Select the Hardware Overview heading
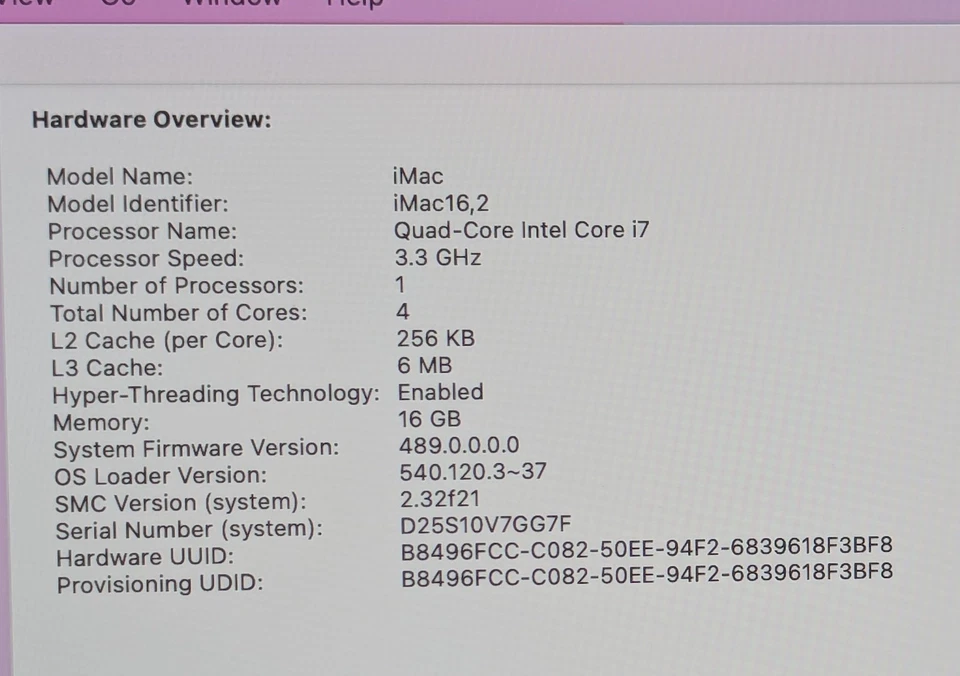 tap(150, 119)
